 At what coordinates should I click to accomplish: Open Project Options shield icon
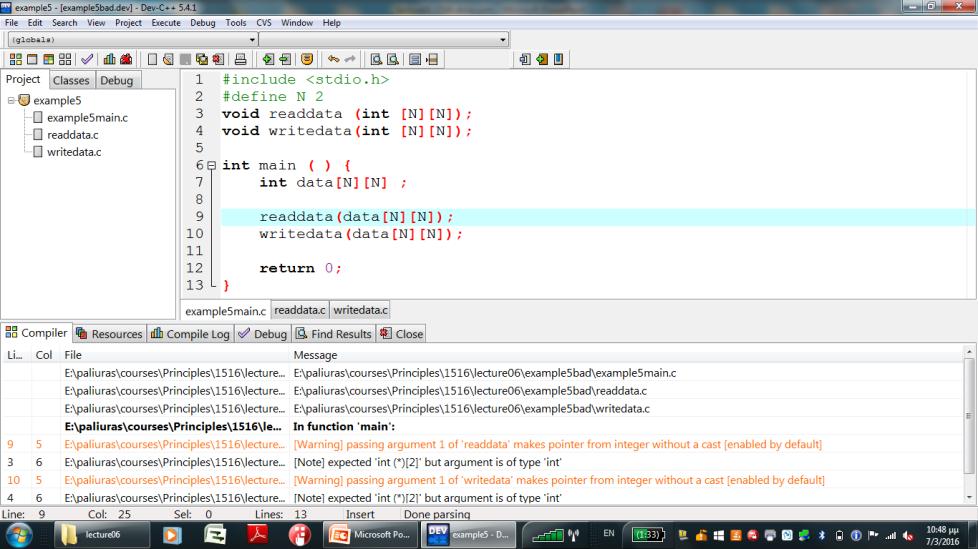(307, 59)
